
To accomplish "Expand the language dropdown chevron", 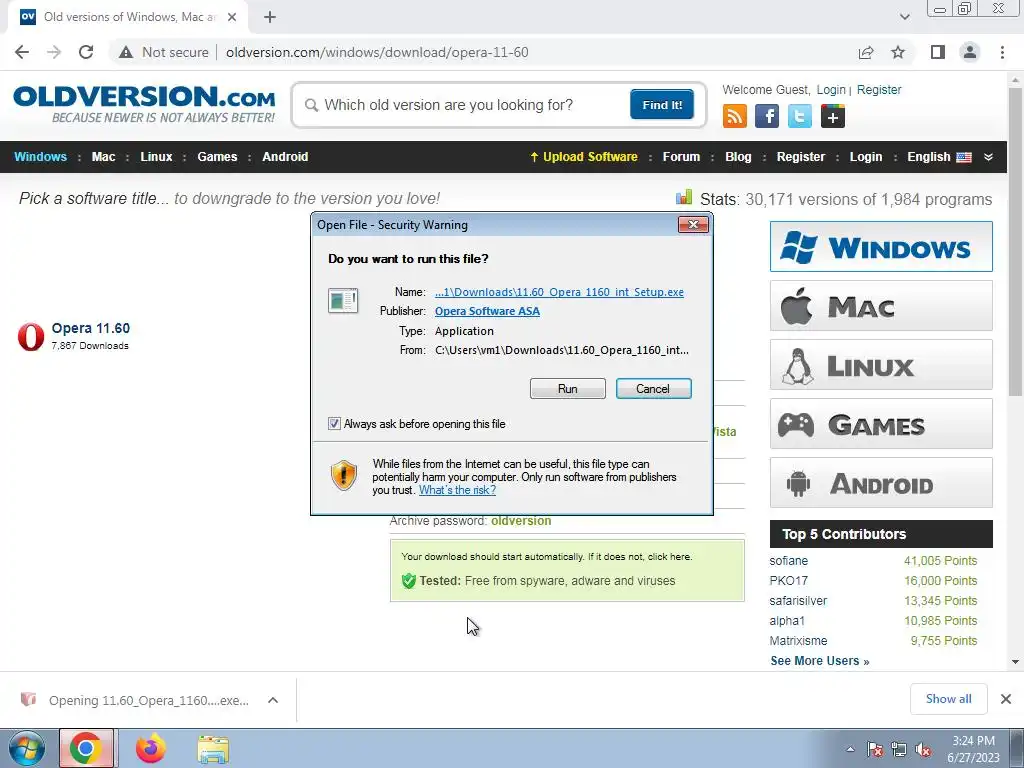I will [988, 157].
